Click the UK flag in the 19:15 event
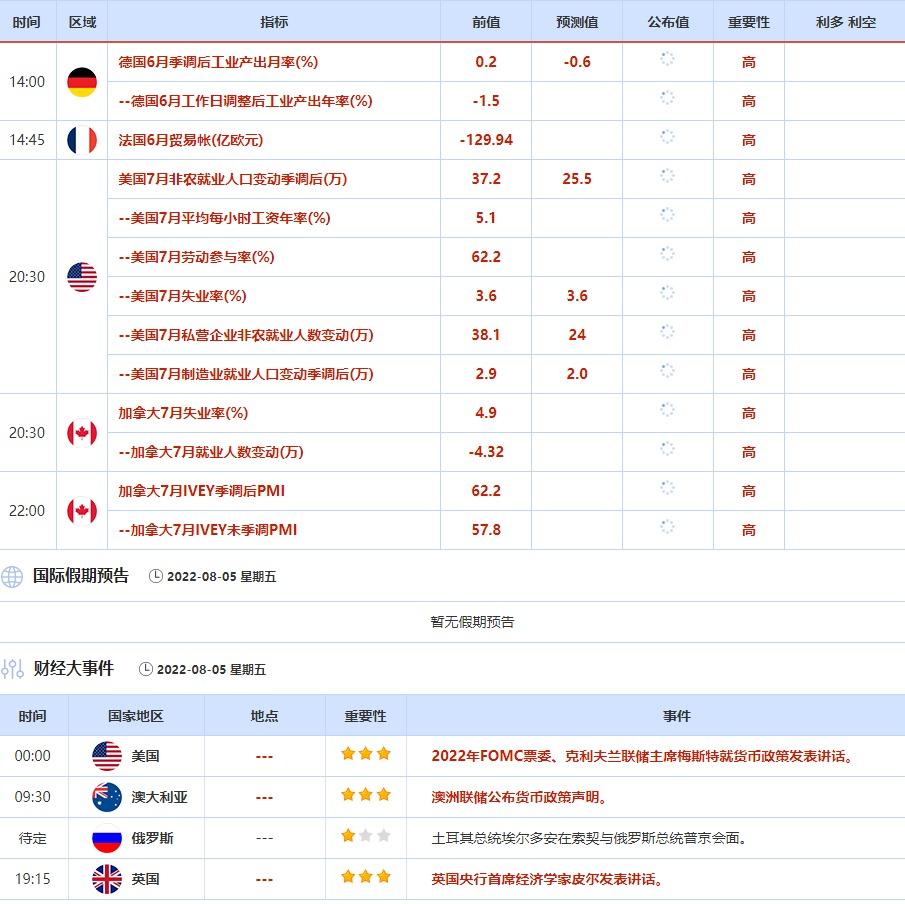Screen dimensions: 905x904 [107, 879]
